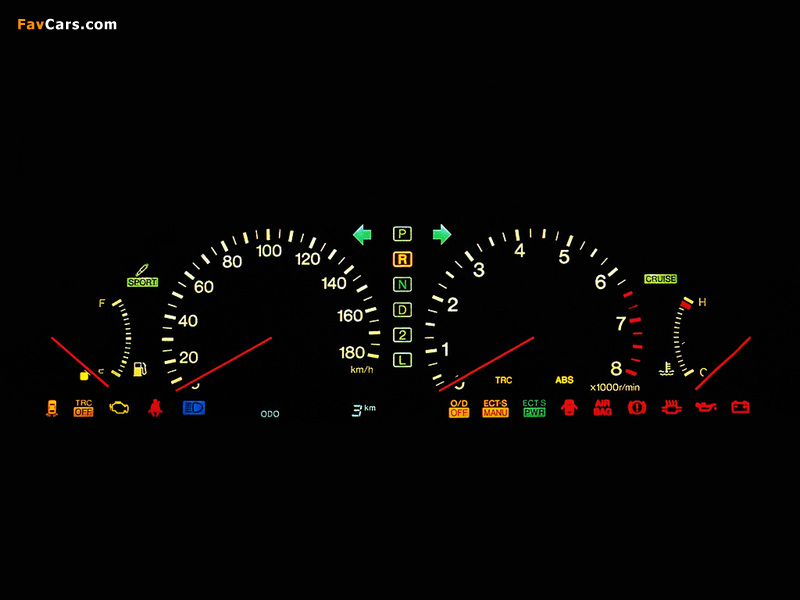Click the green SPORT indicator label

[142, 282]
